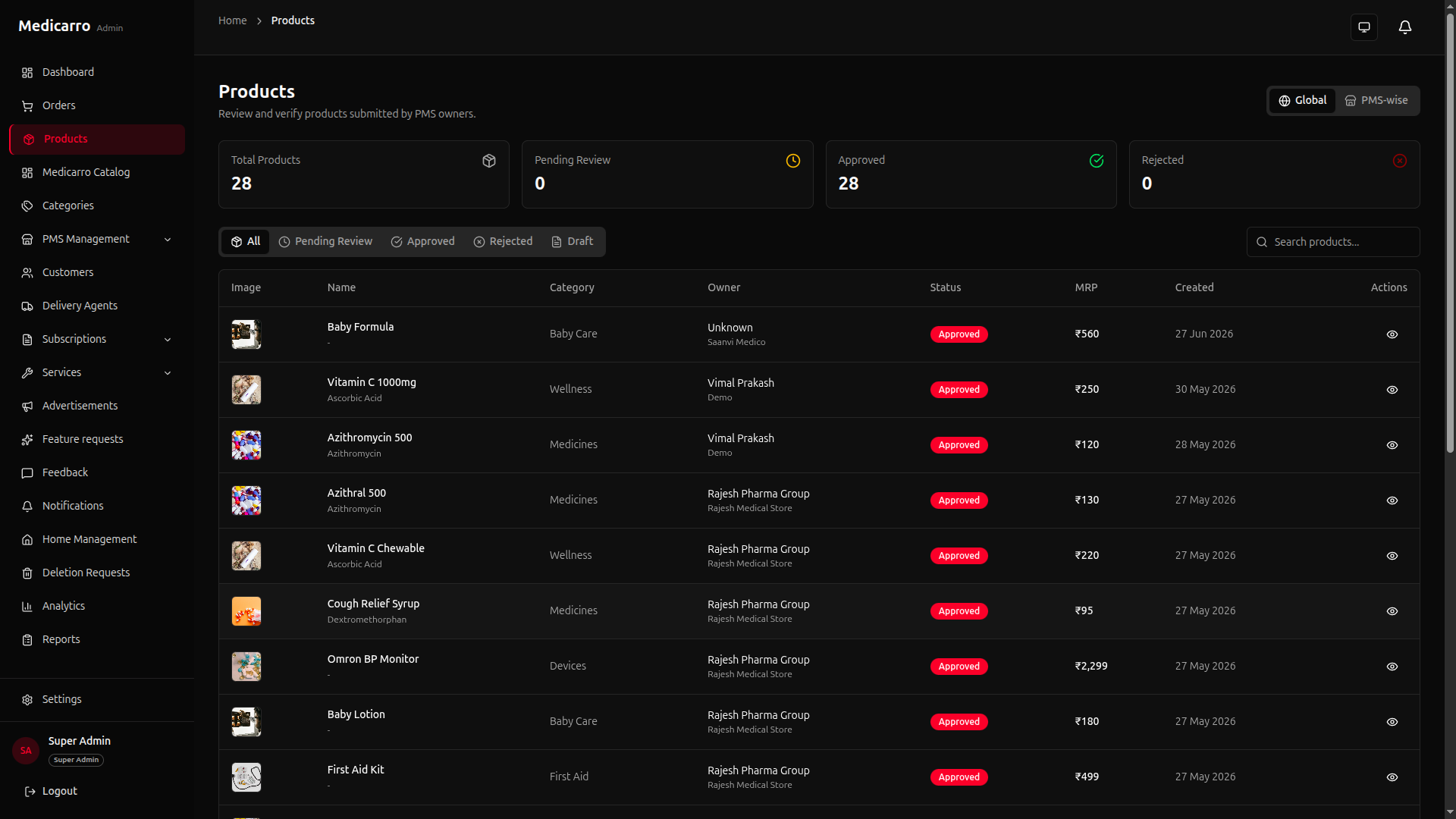Click the Name column header

tap(341, 288)
